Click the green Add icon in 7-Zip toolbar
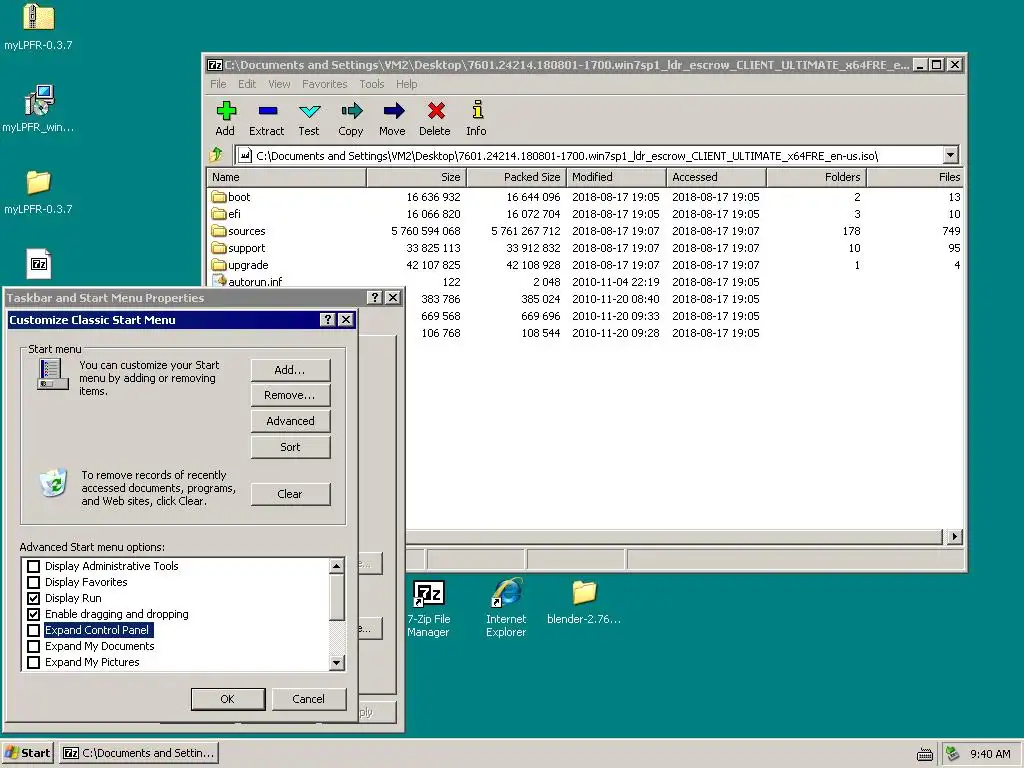 [x=226, y=111]
